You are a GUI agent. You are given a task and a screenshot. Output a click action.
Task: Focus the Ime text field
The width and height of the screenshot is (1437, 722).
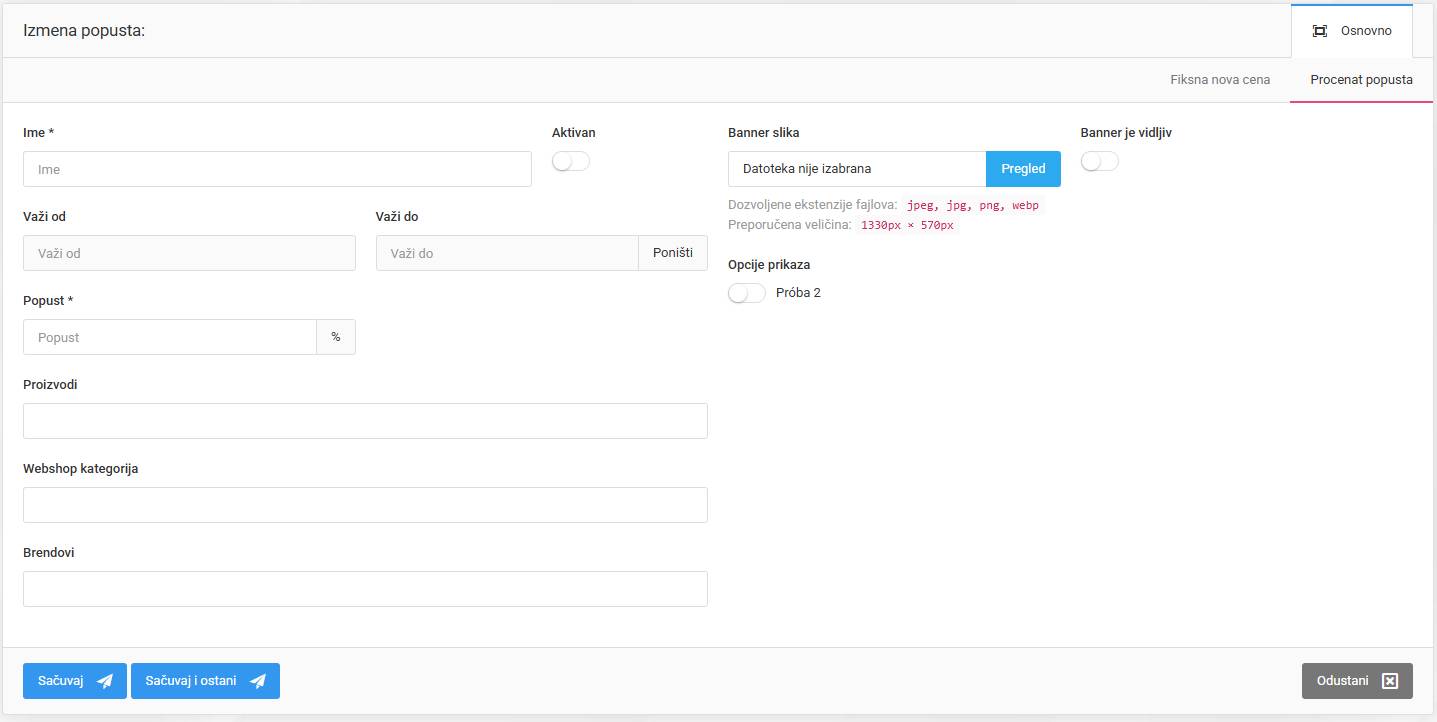pos(277,169)
